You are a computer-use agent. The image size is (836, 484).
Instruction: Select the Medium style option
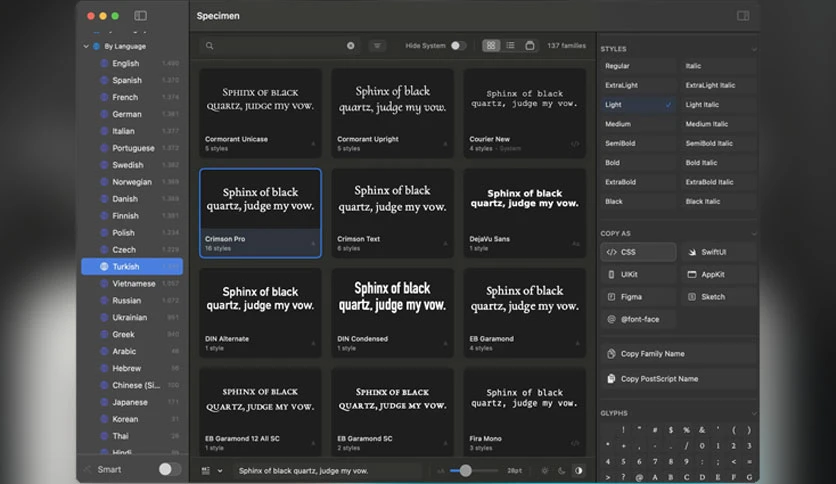point(638,124)
